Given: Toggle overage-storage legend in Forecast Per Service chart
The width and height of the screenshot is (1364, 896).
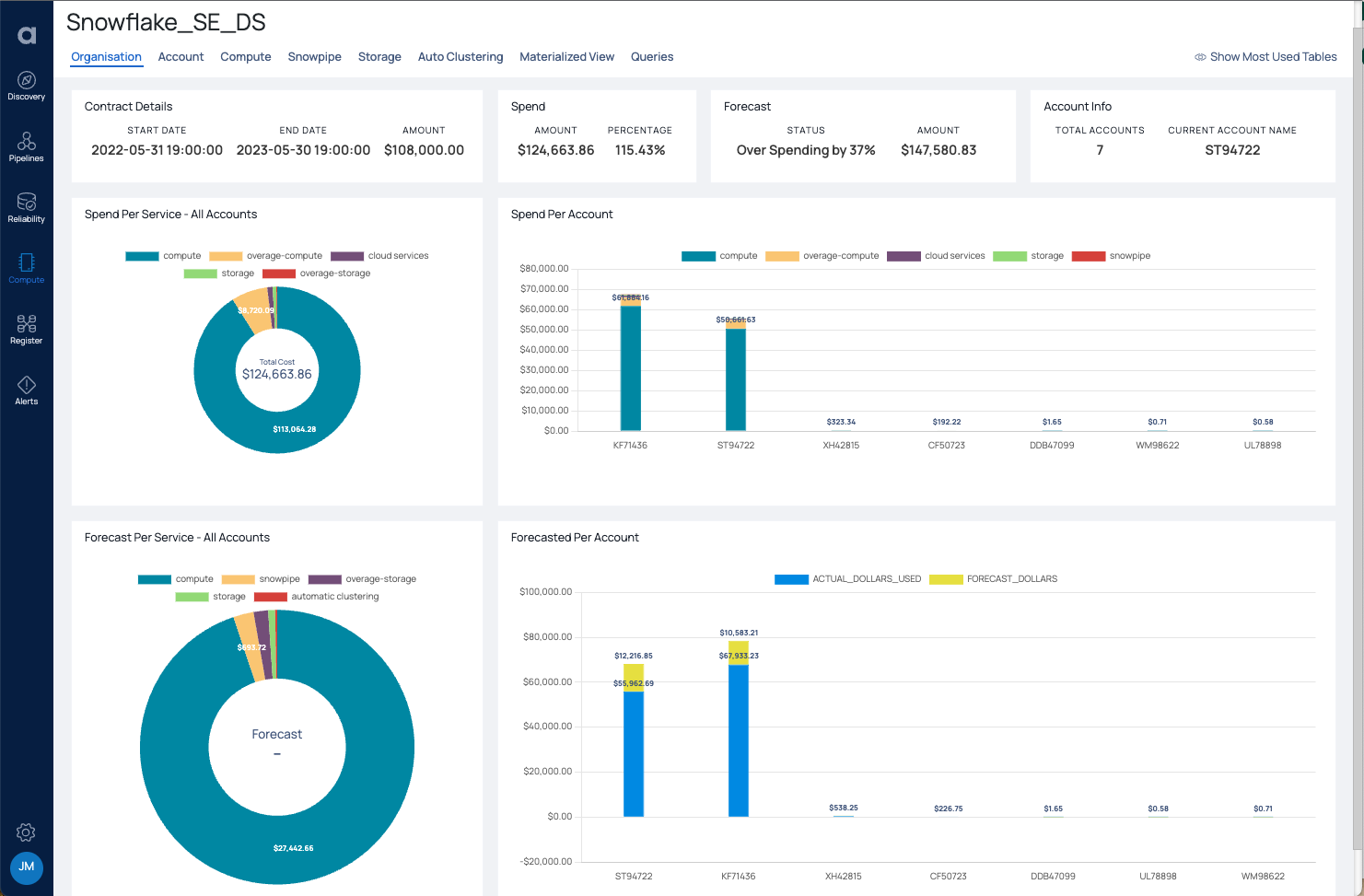Looking at the screenshot, I should (x=362, y=579).
